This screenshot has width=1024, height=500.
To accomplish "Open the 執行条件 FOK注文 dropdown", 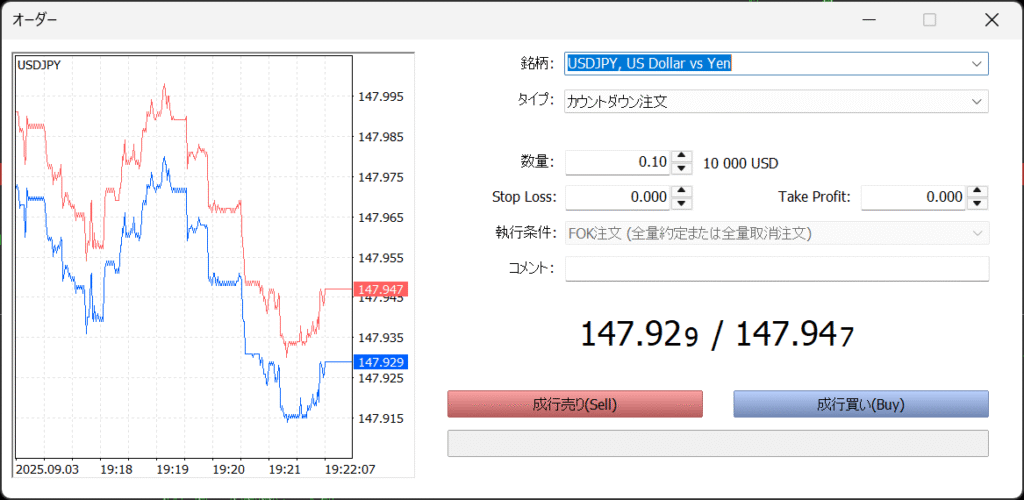I will pyautogui.click(x=976, y=233).
